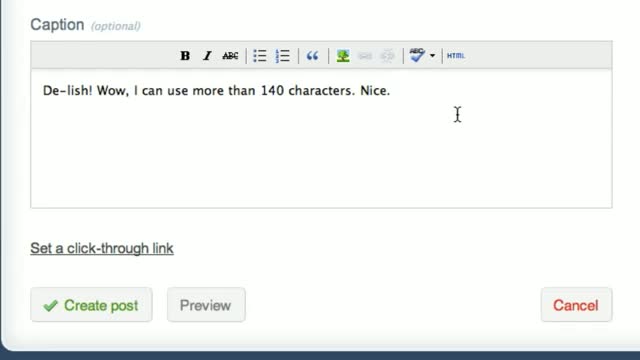The height and width of the screenshot is (360, 640).
Task: Toggle italic formatting in caption toolbar
Action: click(207, 56)
